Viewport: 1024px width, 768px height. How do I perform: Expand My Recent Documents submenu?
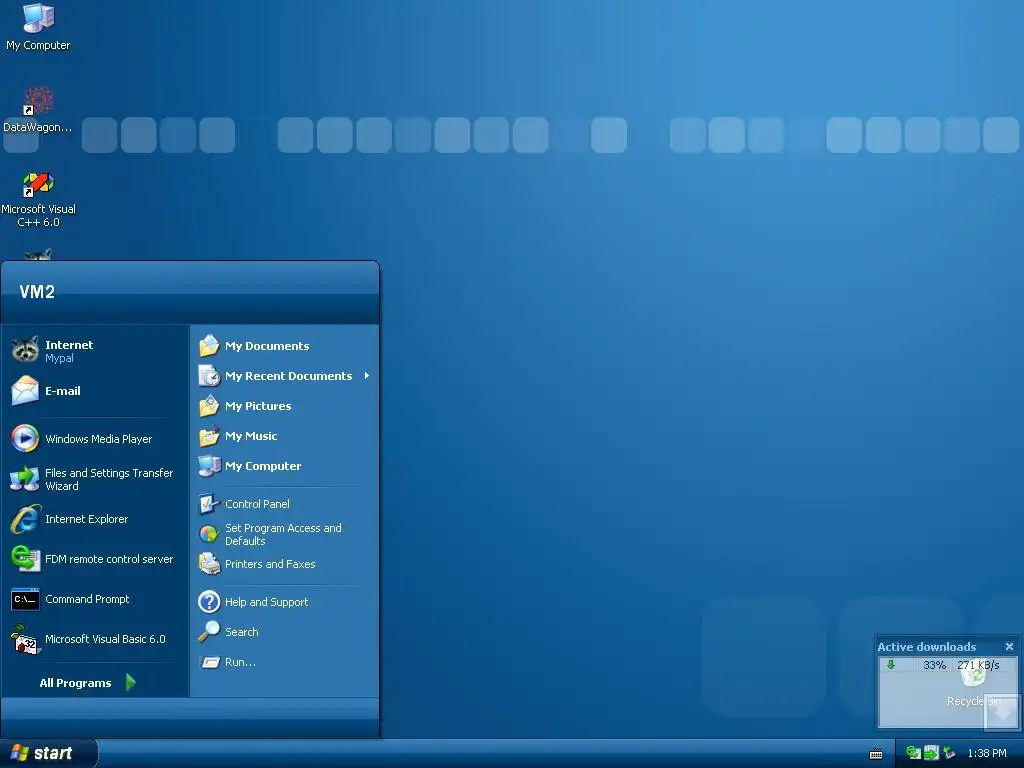(285, 376)
